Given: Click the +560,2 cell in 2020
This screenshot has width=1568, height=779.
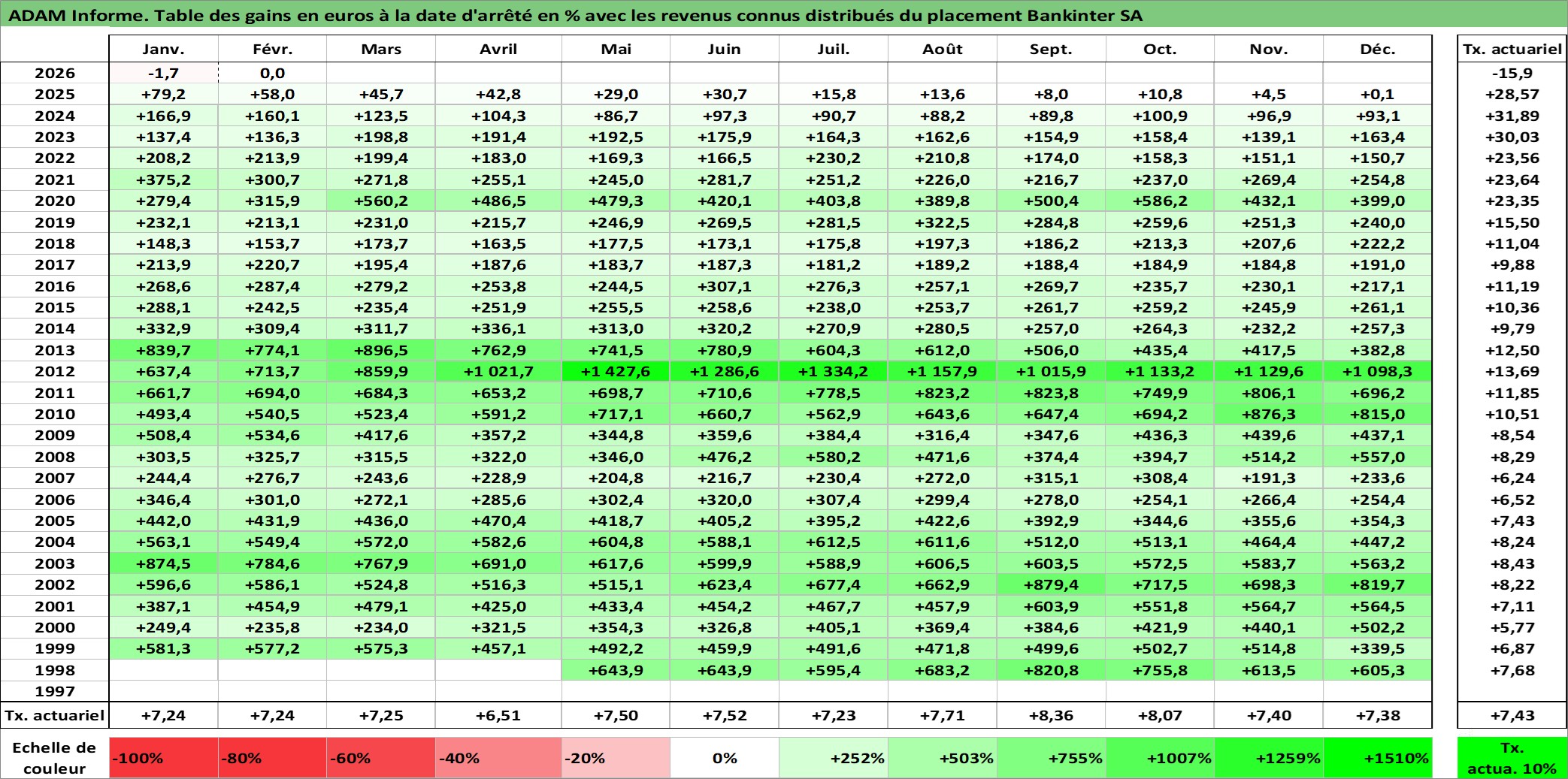Looking at the screenshot, I should tap(381, 201).
